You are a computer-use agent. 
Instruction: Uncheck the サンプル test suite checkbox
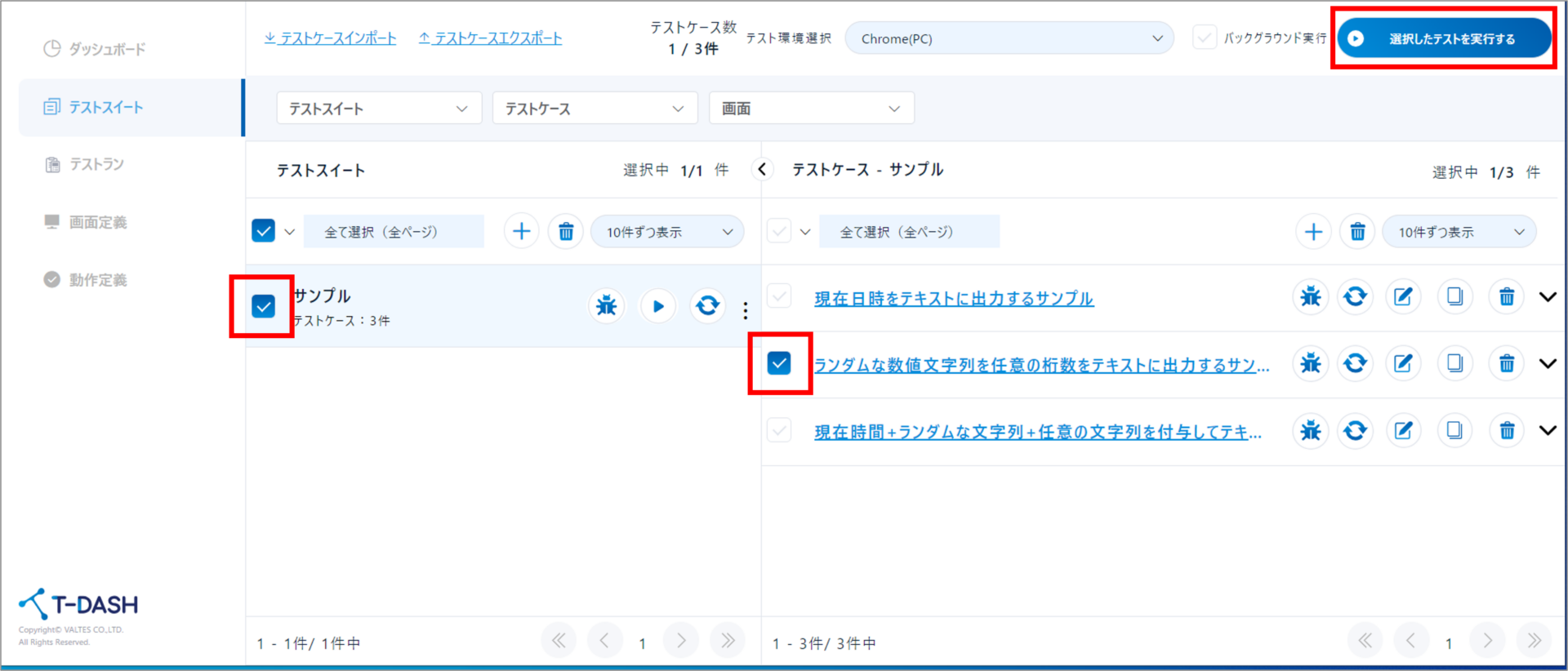coord(263,306)
